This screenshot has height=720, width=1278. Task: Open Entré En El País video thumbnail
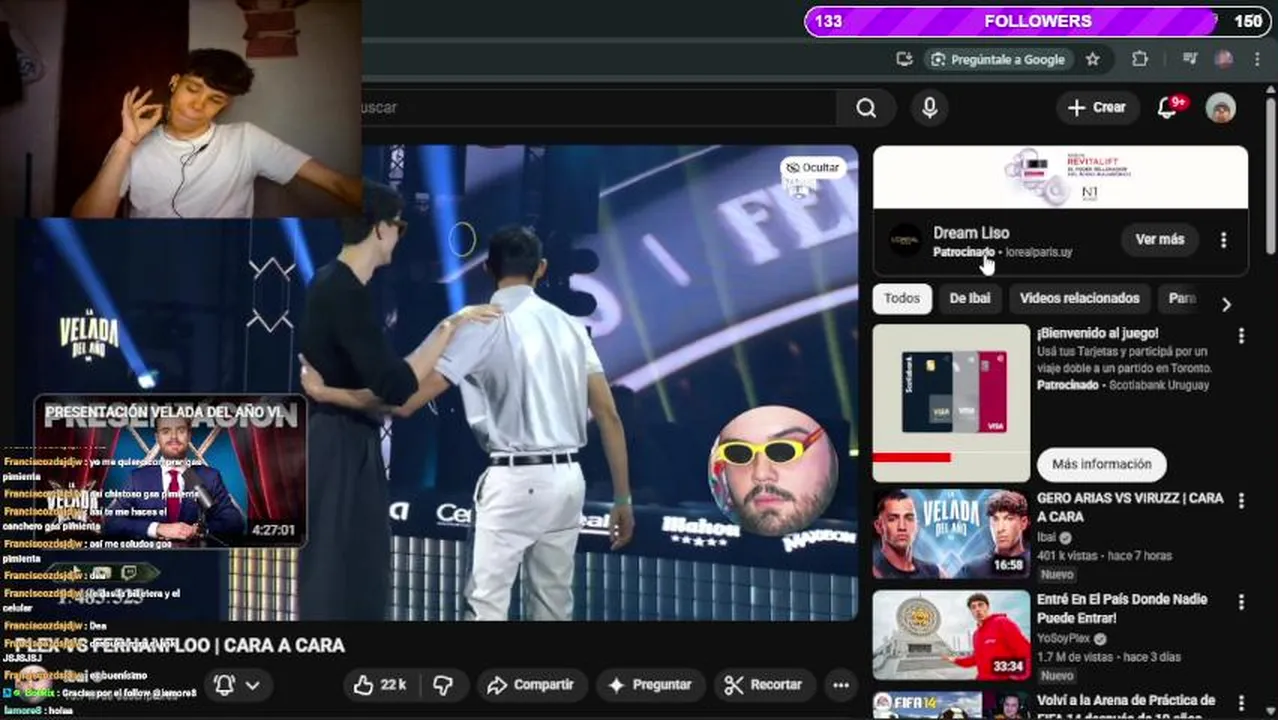coord(951,635)
